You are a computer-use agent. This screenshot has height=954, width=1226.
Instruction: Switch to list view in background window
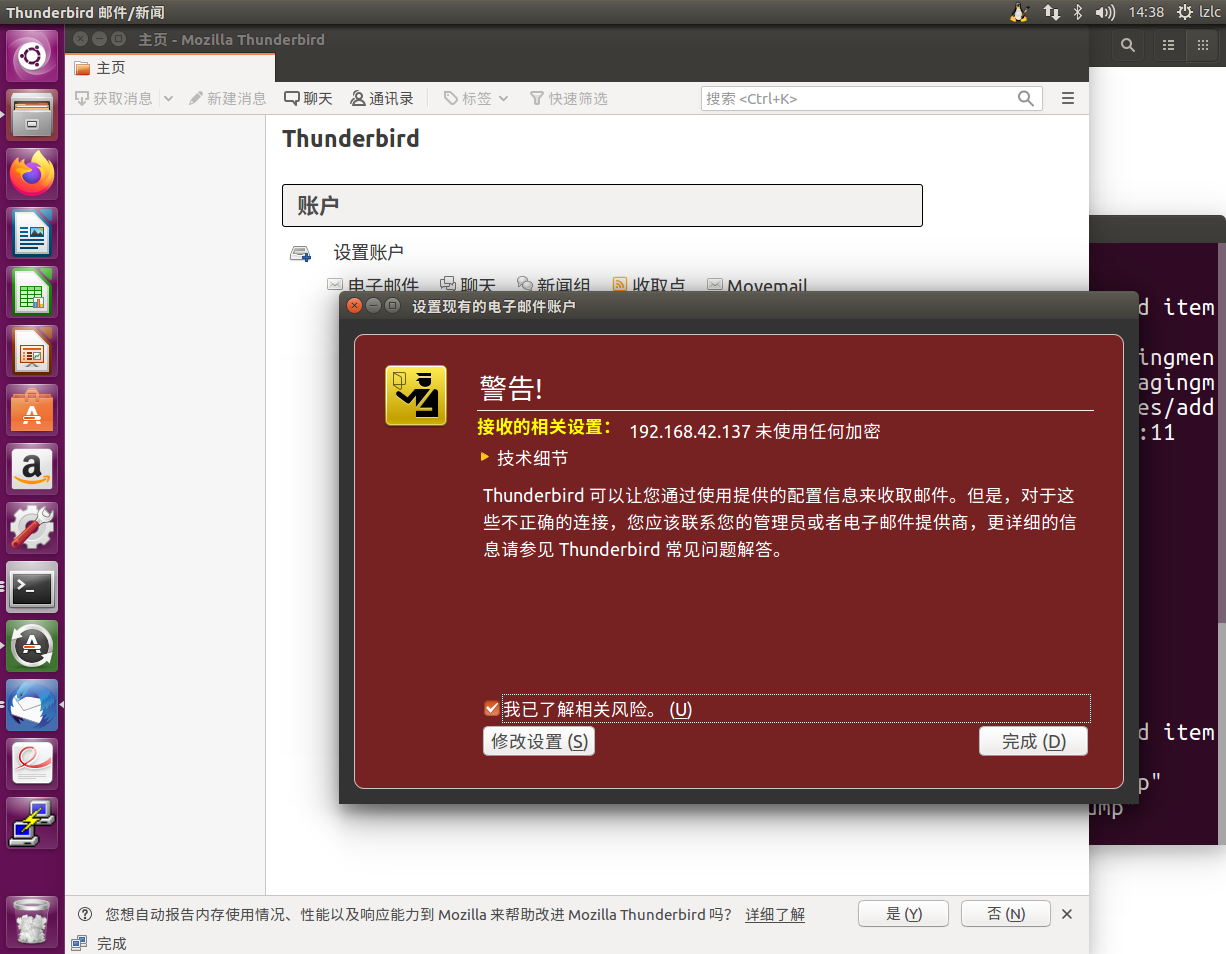(x=1168, y=45)
